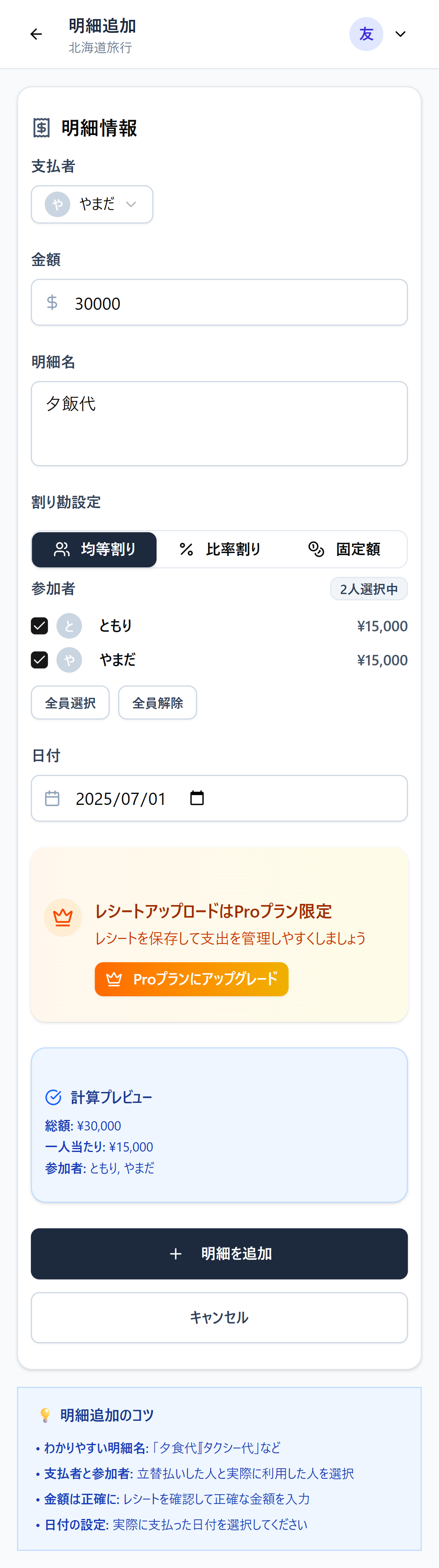Click Proプランにアップグレード button
This screenshot has width=439, height=1568.
point(191,979)
